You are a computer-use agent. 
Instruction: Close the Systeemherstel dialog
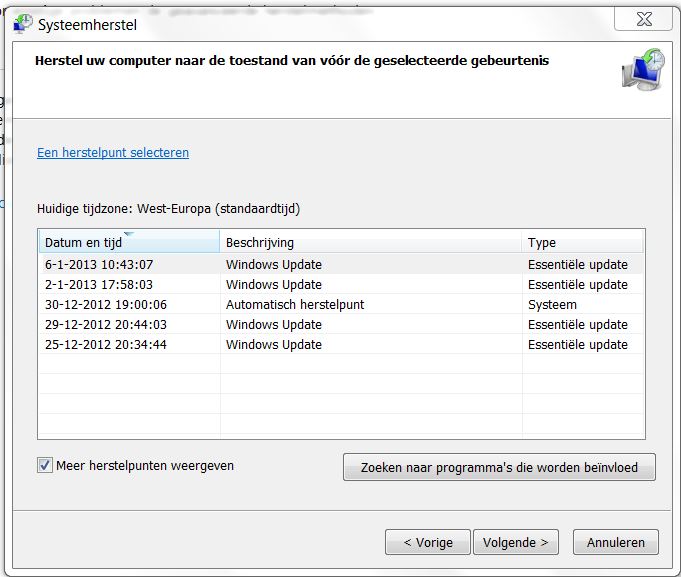tap(643, 19)
